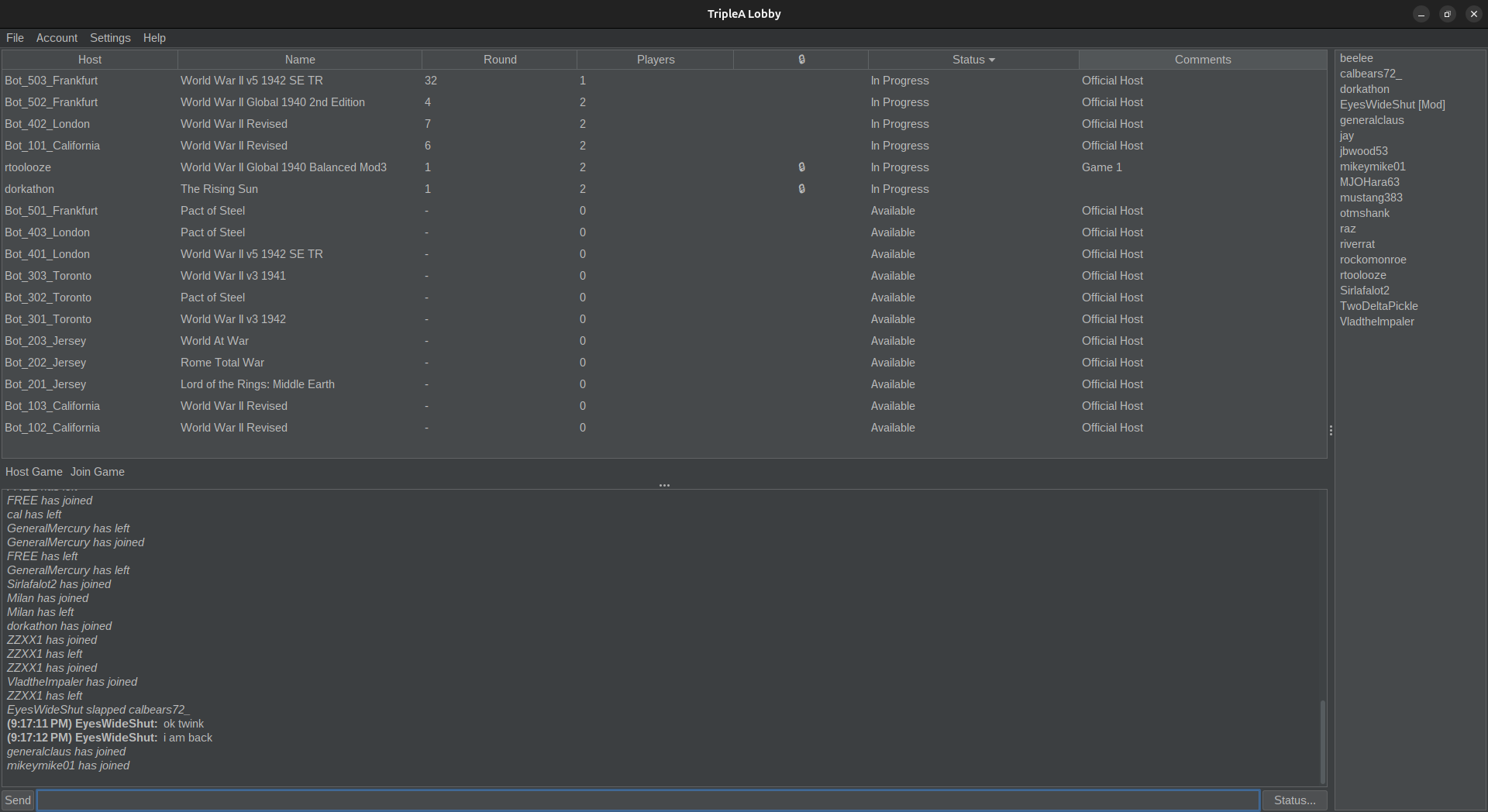Click the Host Game button
This screenshot has height=812, width=1488.
tap(34, 472)
